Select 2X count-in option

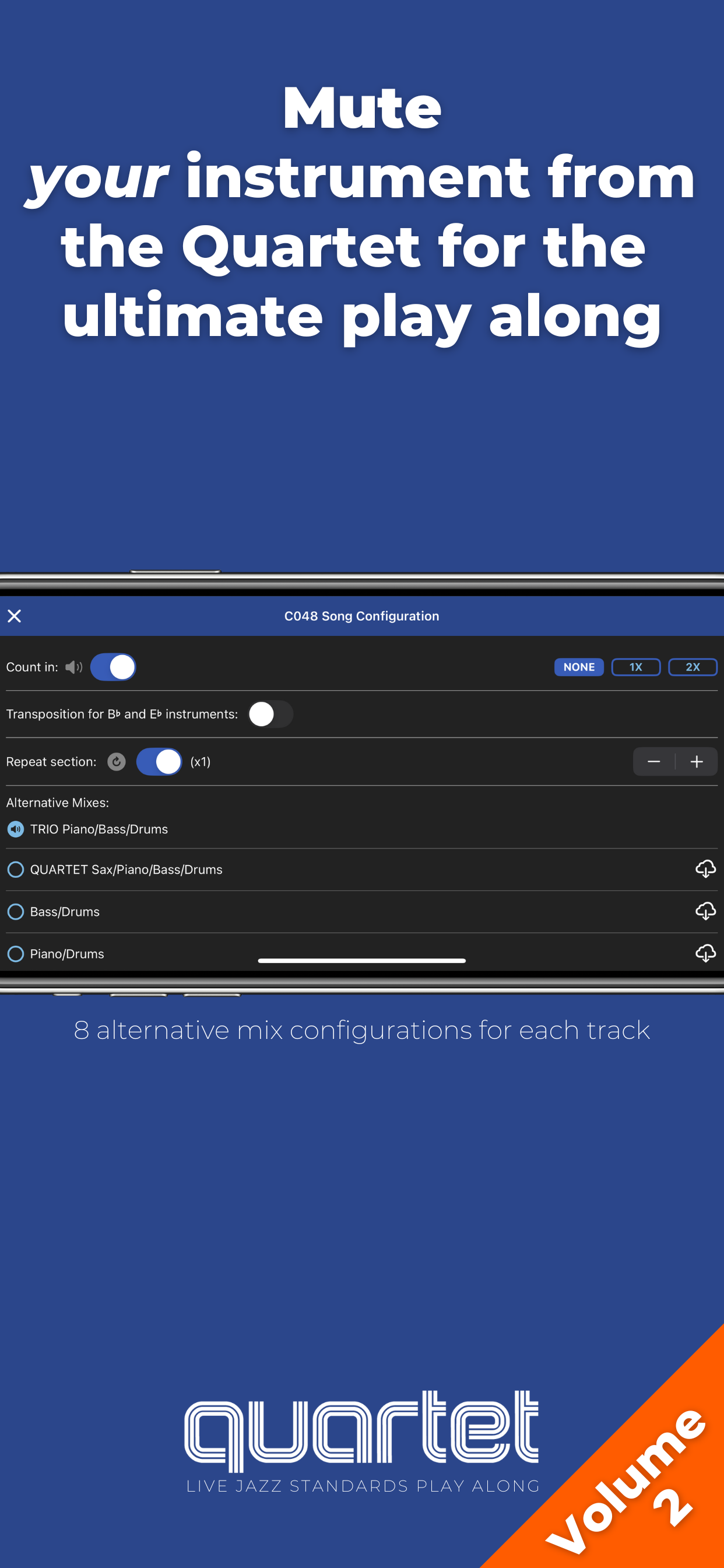pyautogui.click(x=693, y=667)
